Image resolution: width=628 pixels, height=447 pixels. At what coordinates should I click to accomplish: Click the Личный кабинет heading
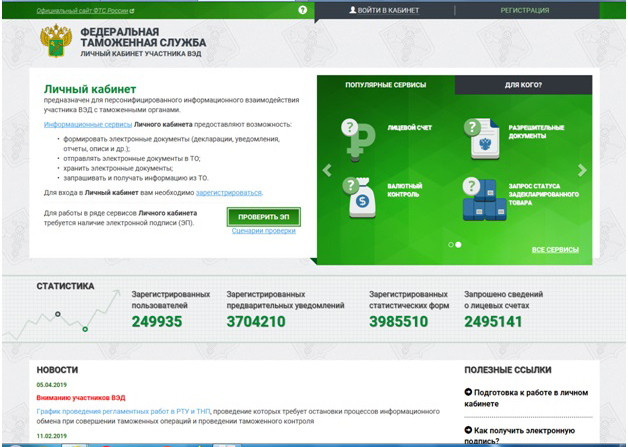90,89
